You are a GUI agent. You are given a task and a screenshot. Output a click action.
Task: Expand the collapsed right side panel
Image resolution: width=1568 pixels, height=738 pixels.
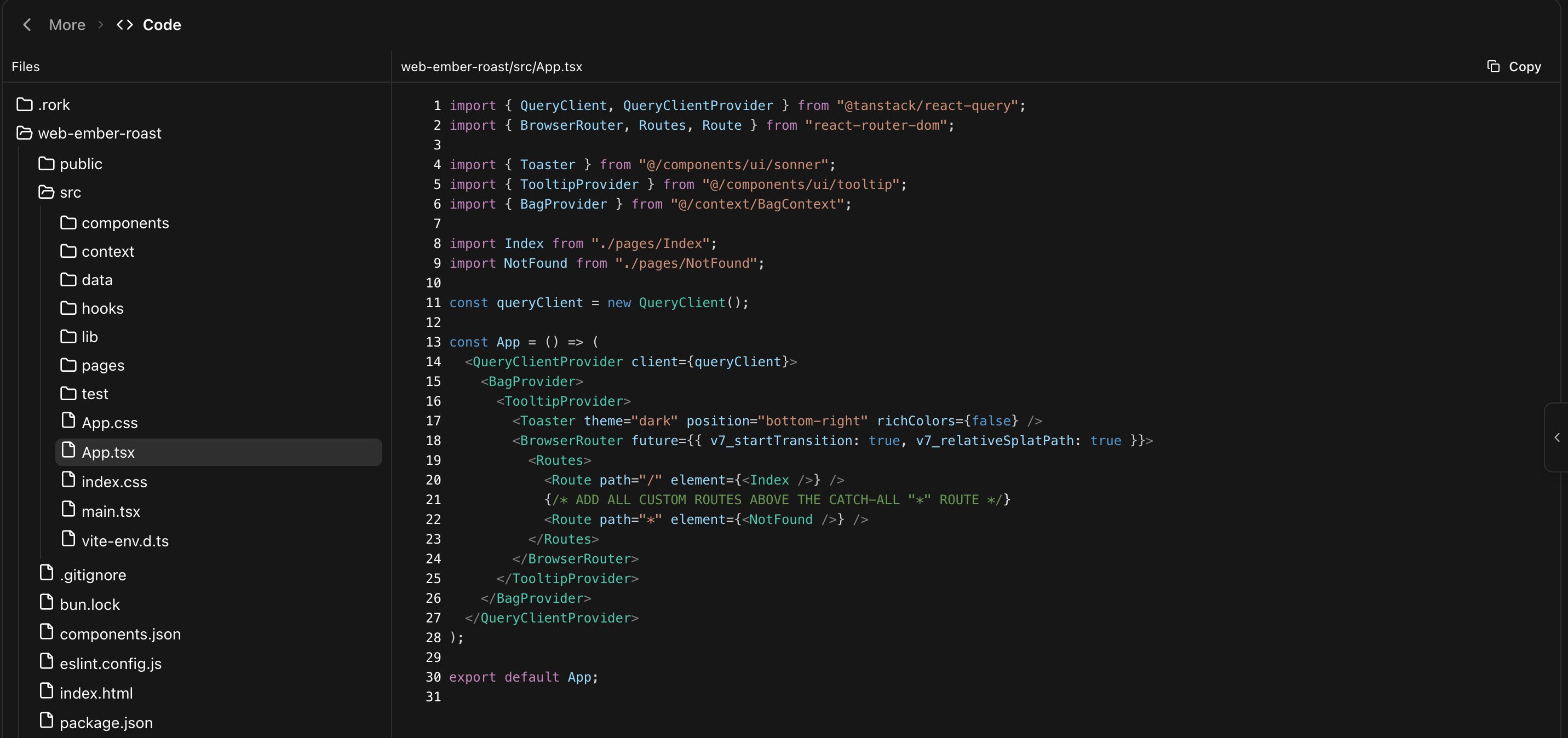(1556, 437)
